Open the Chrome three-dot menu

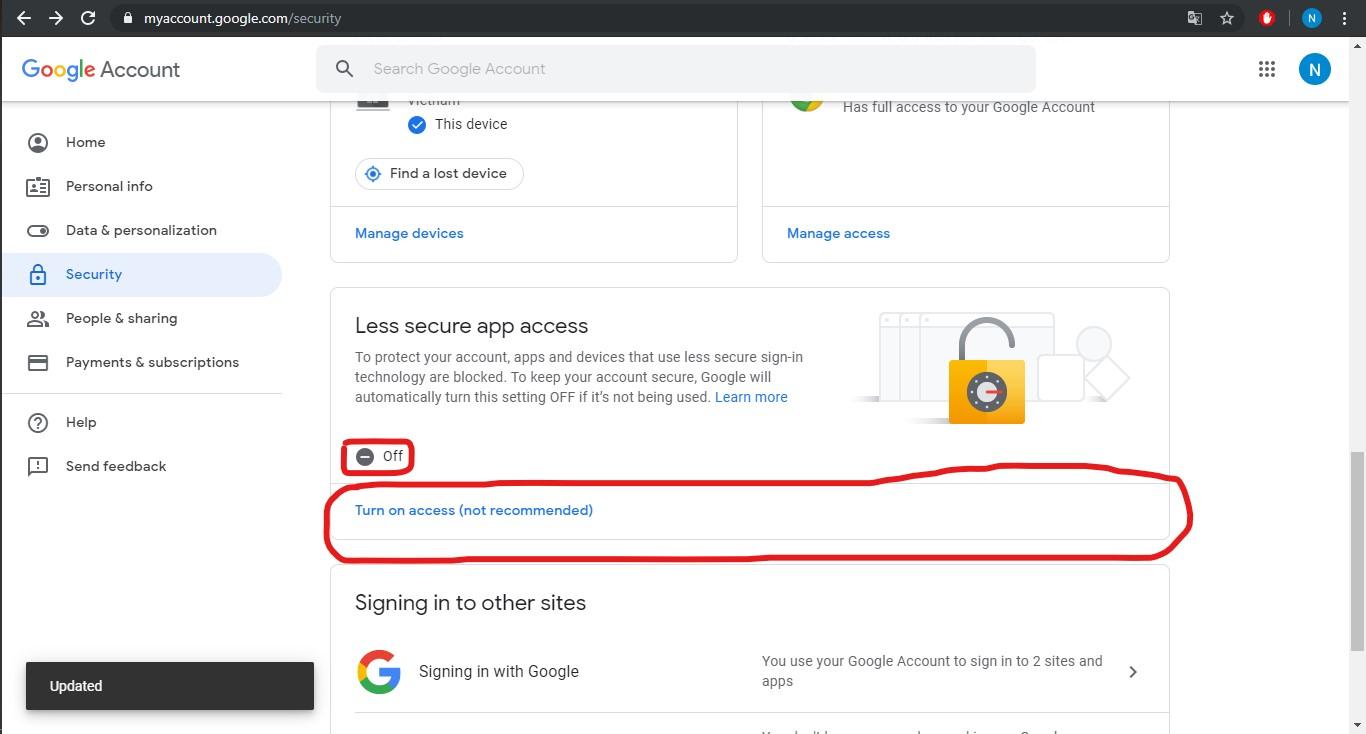coord(1344,18)
